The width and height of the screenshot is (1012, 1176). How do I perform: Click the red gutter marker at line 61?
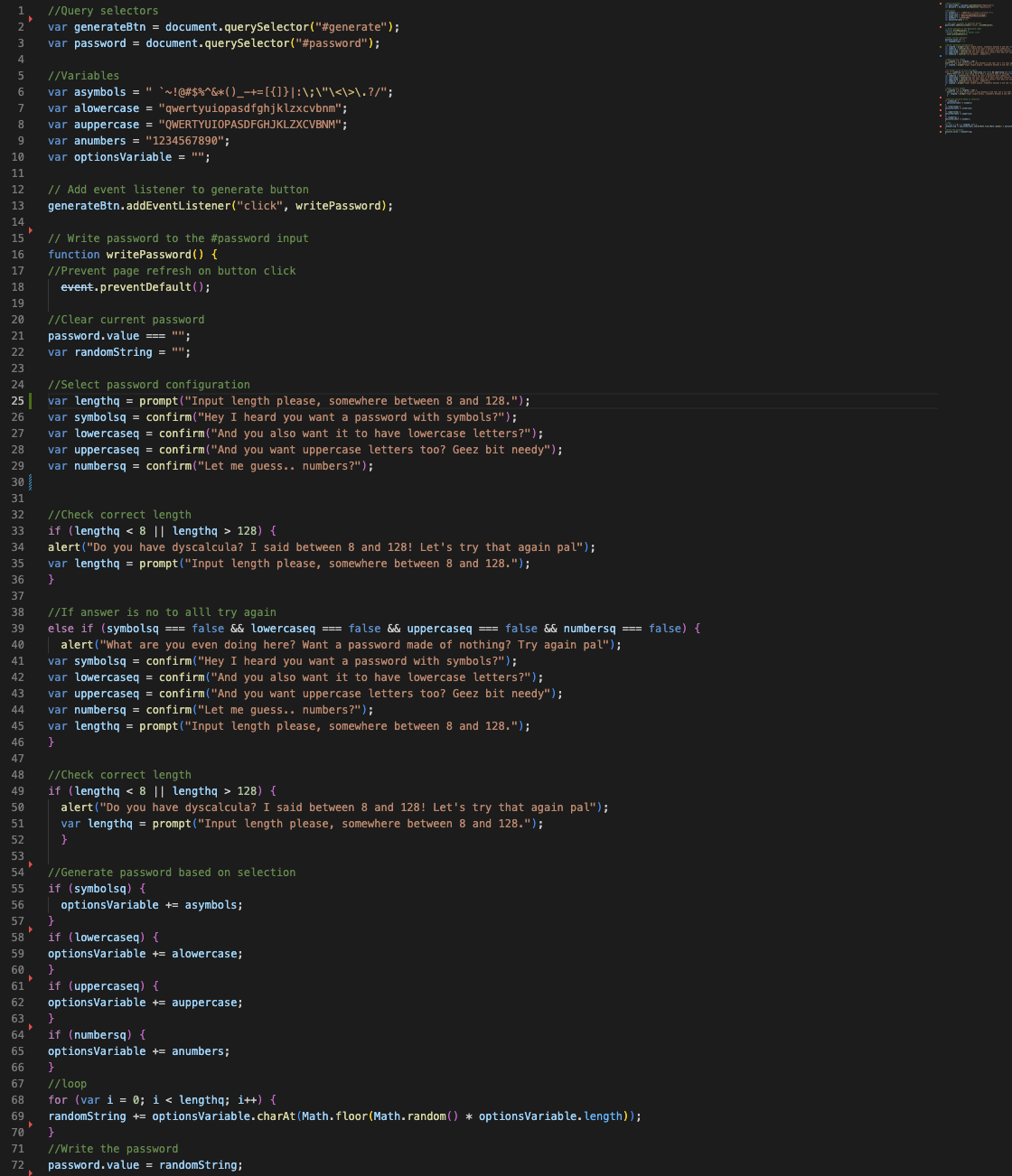pyautogui.click(x=30, y=979)
